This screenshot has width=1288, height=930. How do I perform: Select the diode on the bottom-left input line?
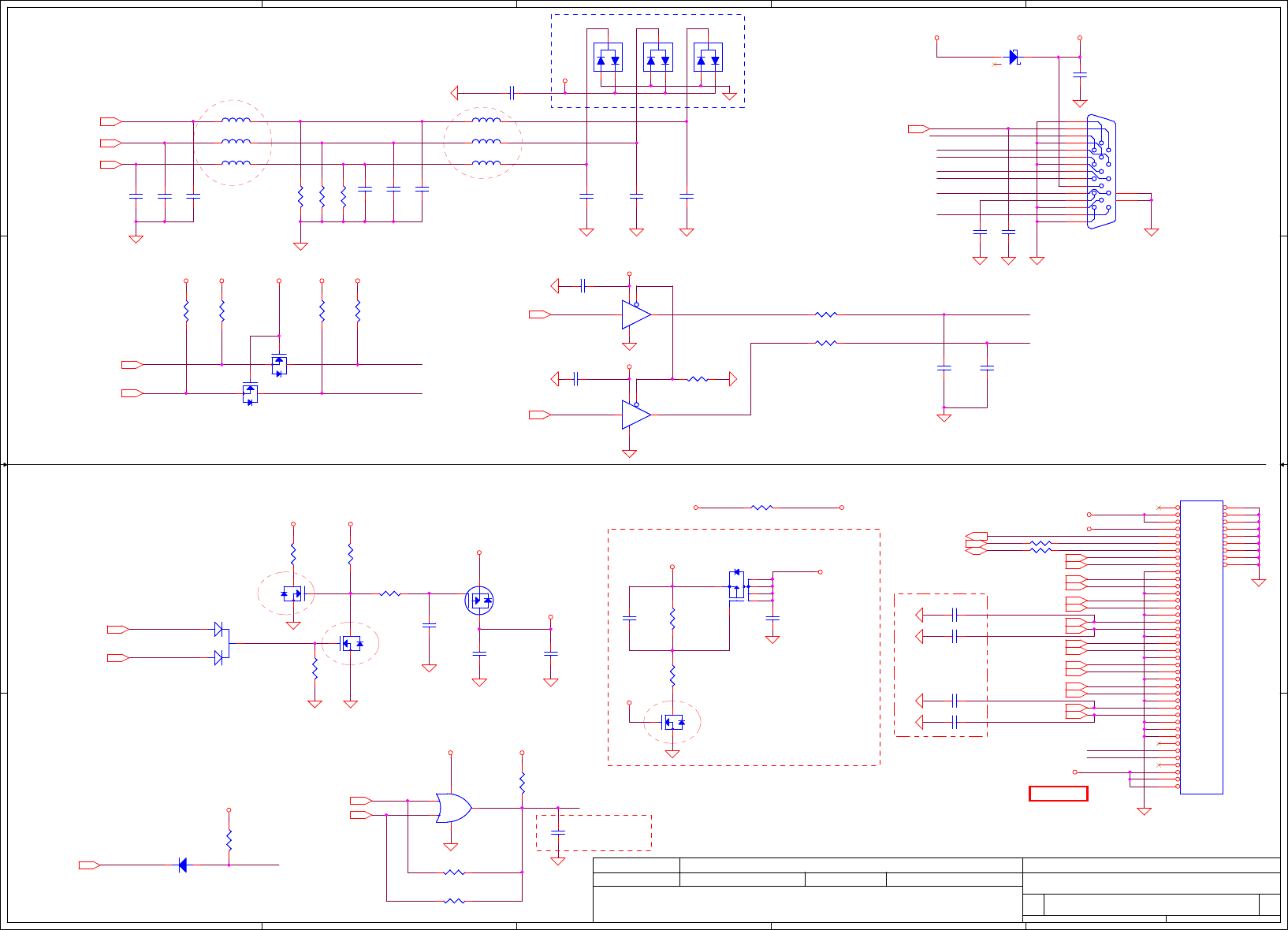(x=183, y=865)
